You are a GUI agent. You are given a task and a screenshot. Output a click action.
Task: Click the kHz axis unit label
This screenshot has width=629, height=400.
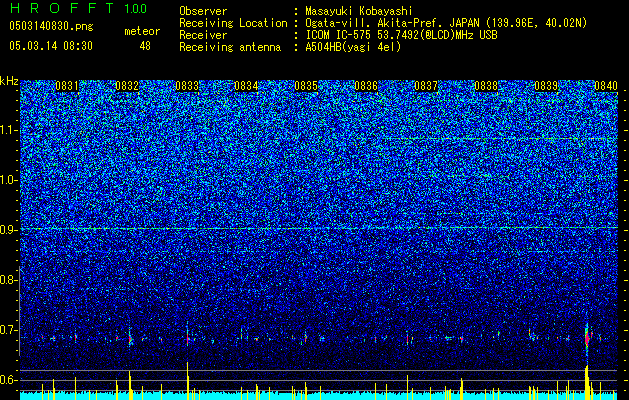coord(9,81)
